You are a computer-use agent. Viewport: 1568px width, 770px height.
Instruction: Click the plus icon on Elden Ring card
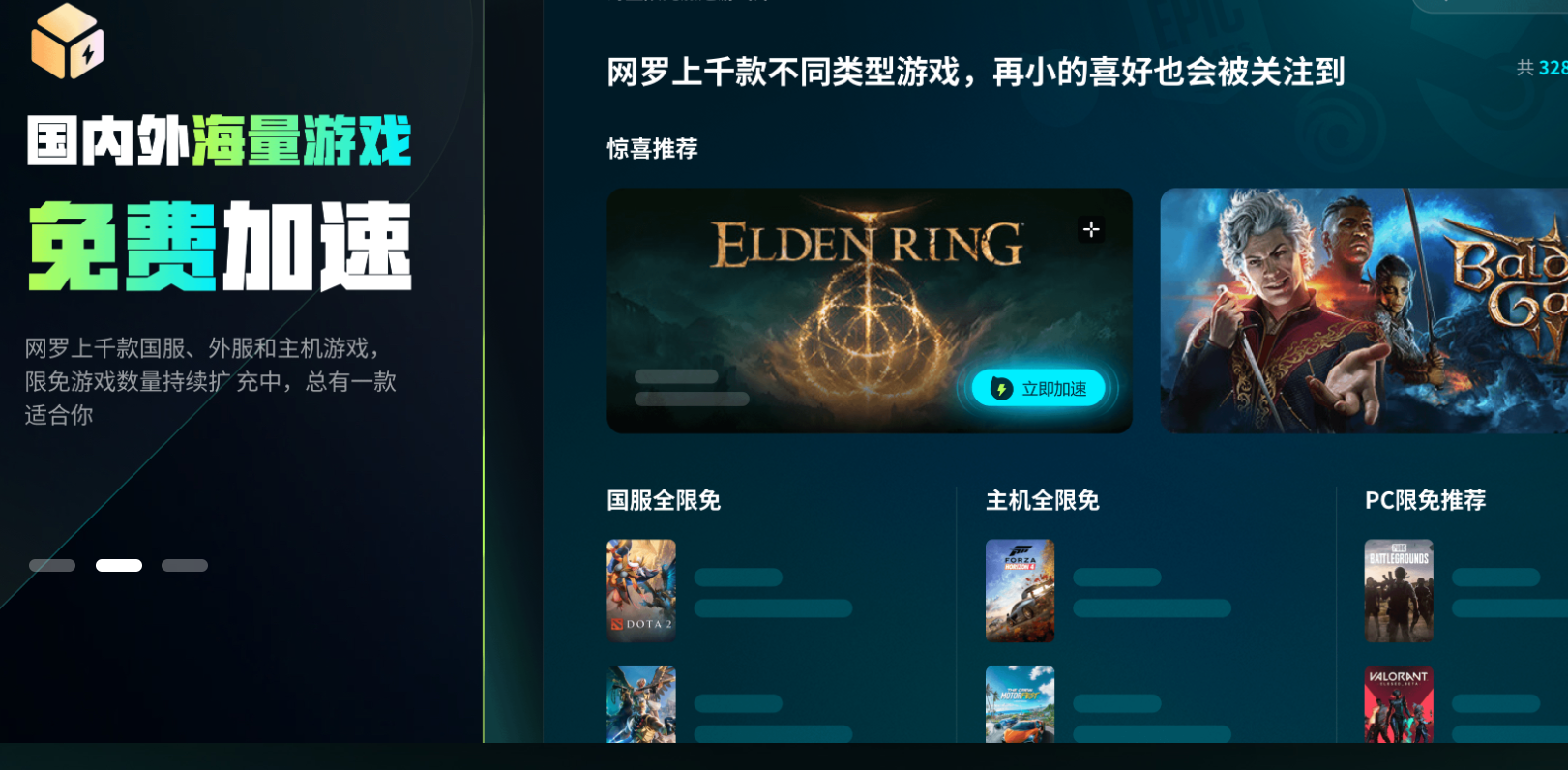coord(1091,229)
